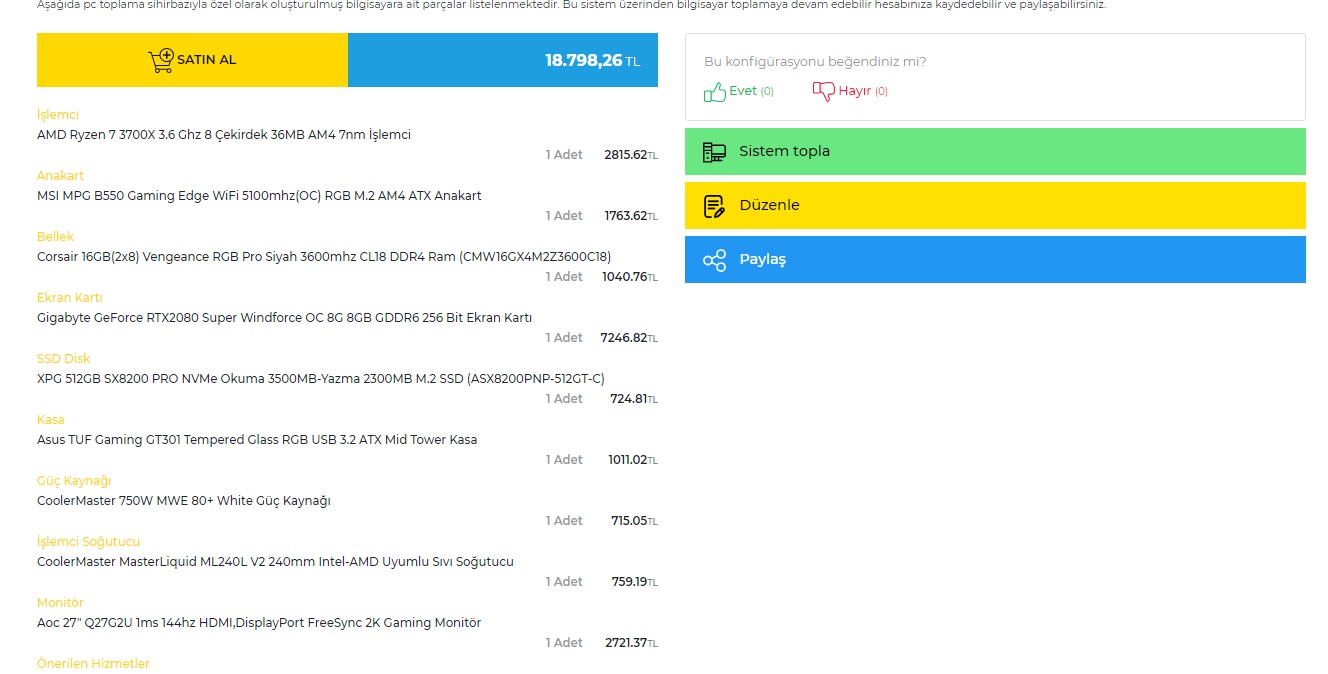Click the power supply price 715.05 TL
The image size is (1328, 674).
(x=634, y=521)
